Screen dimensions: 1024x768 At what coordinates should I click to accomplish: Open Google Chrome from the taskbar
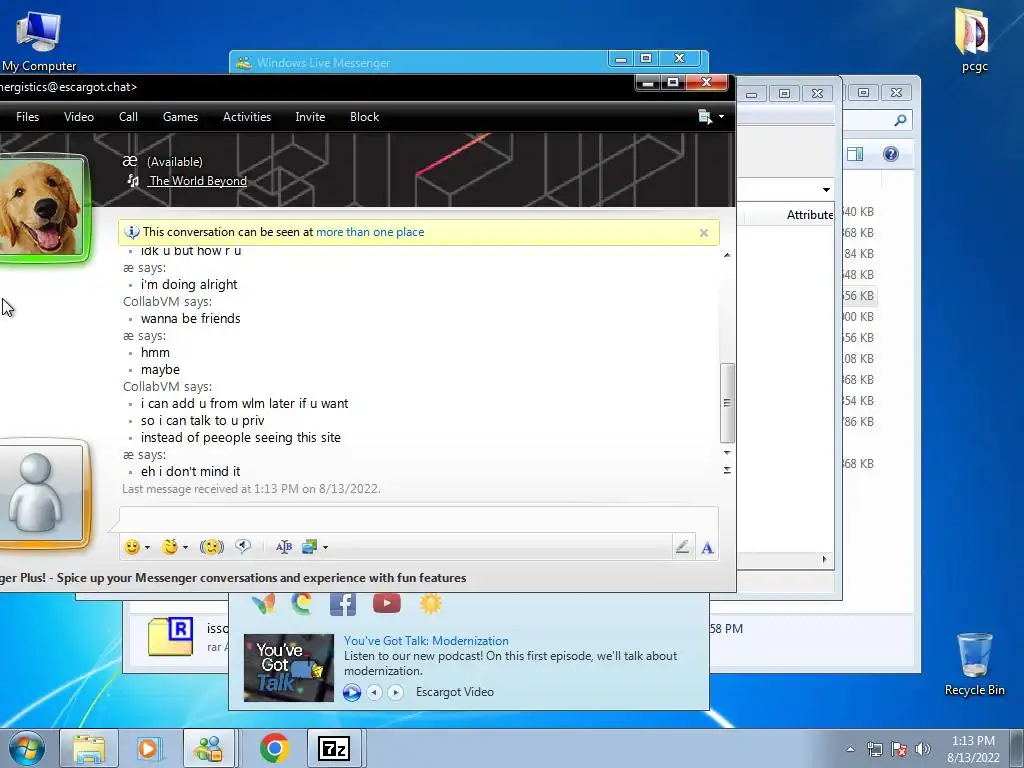click(275, 748)
